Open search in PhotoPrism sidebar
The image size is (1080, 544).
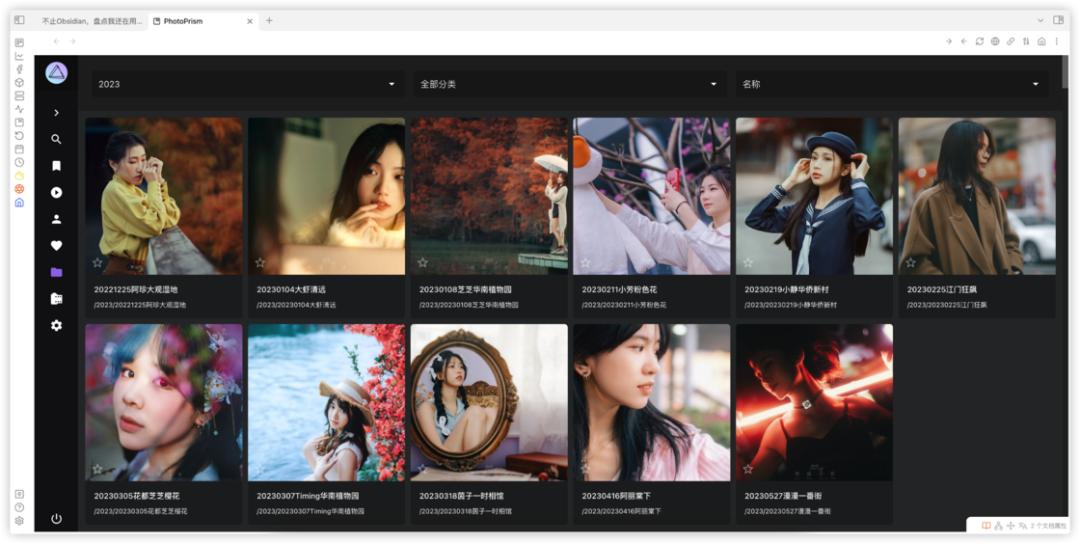tap(56, 139)
